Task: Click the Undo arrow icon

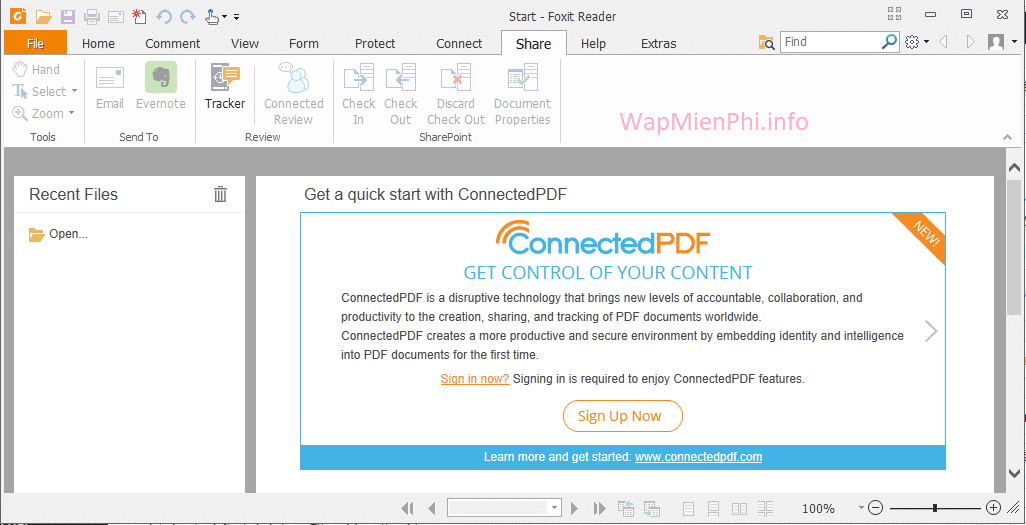Action: point(164,17)
